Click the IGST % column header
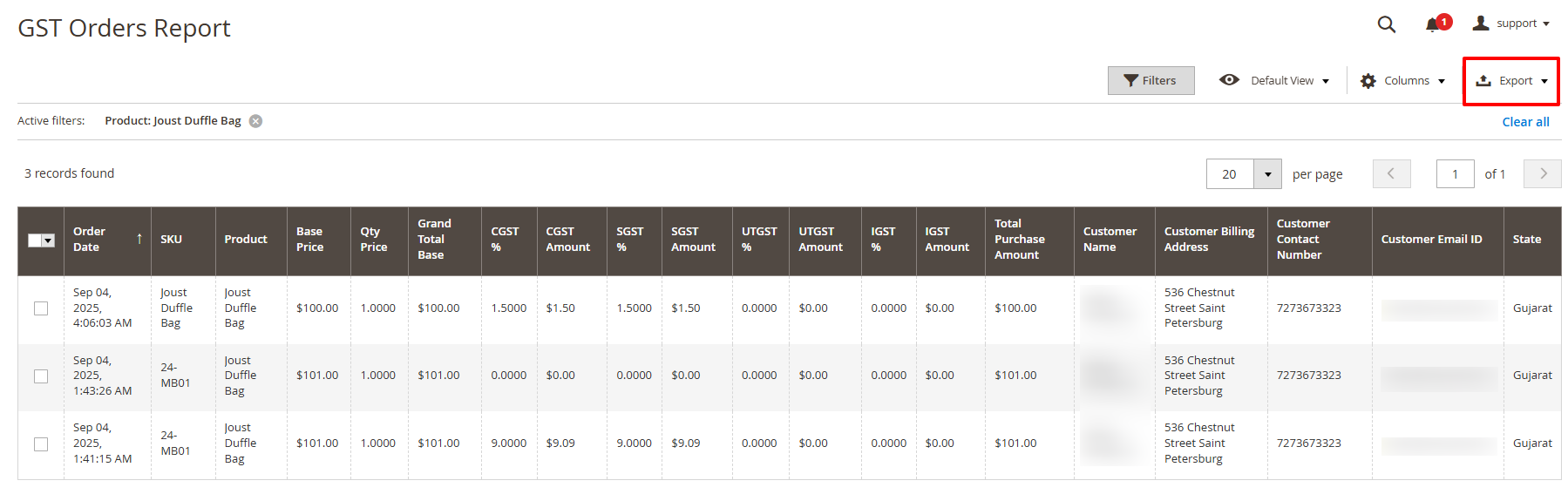1568x501 pixels. tap(889, 240)
